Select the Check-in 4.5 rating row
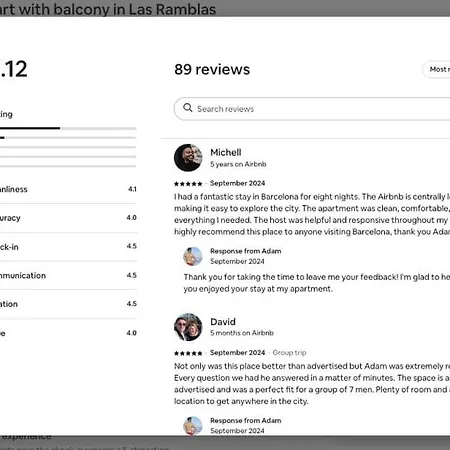The image size is (450, 450). pyautogui.click(x=68, y=247)
